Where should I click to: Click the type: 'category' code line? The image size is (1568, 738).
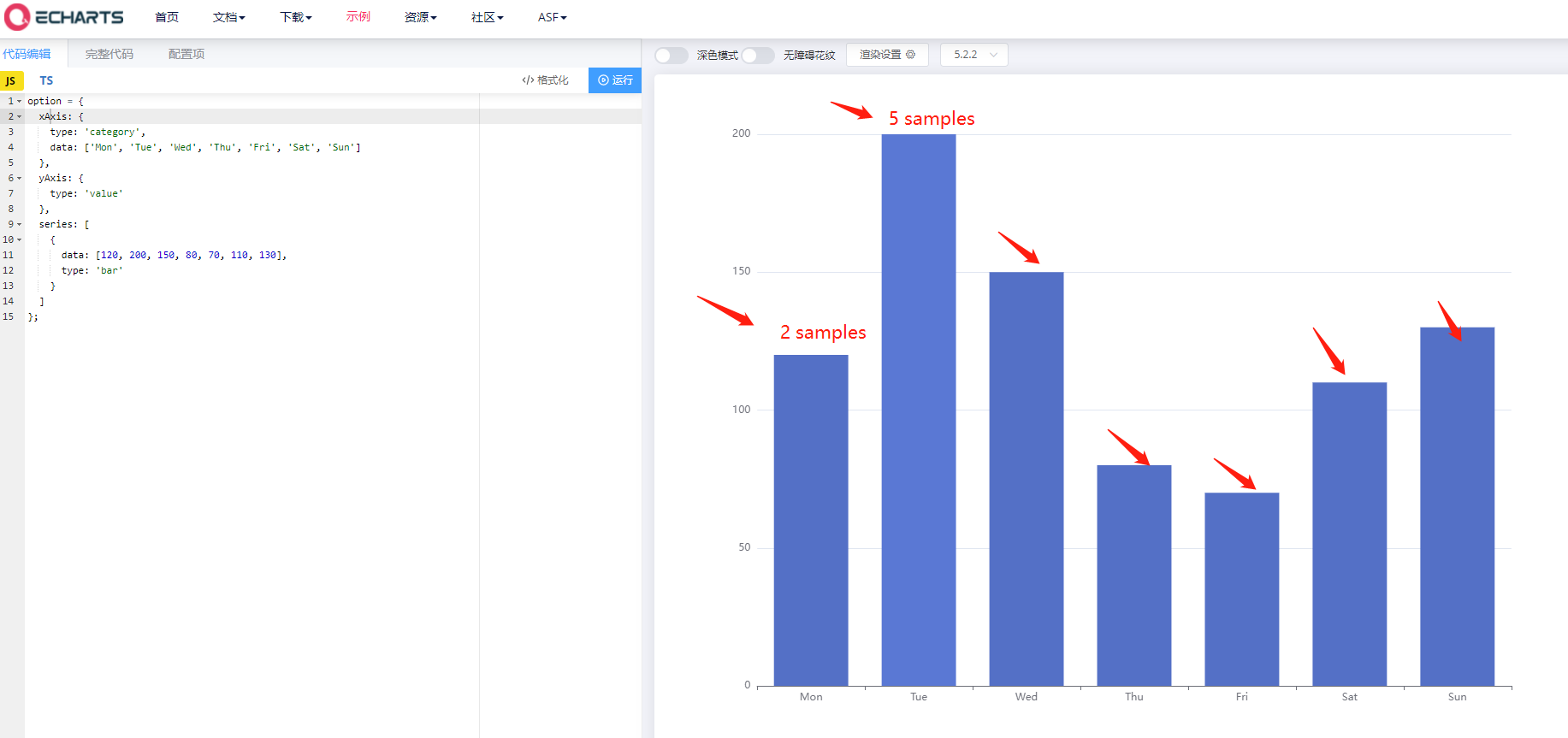(x=98, y=132)
